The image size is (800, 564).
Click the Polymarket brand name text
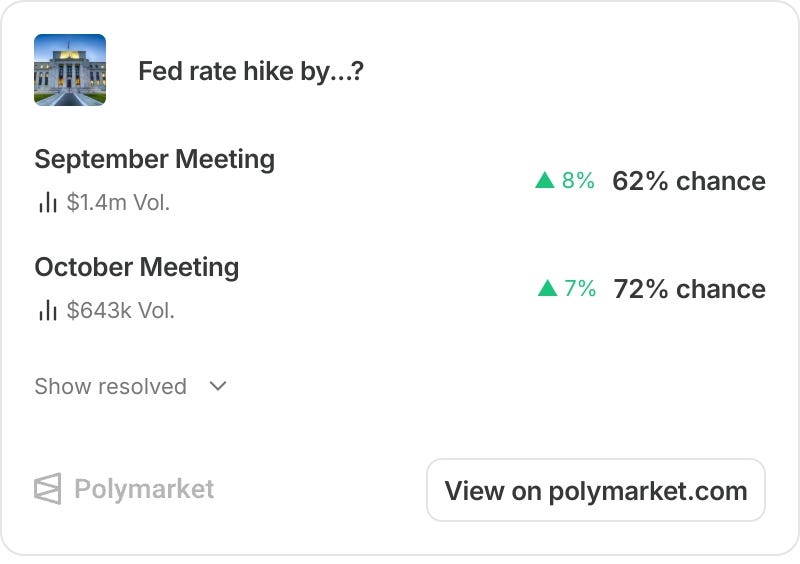tap(144, 489)
